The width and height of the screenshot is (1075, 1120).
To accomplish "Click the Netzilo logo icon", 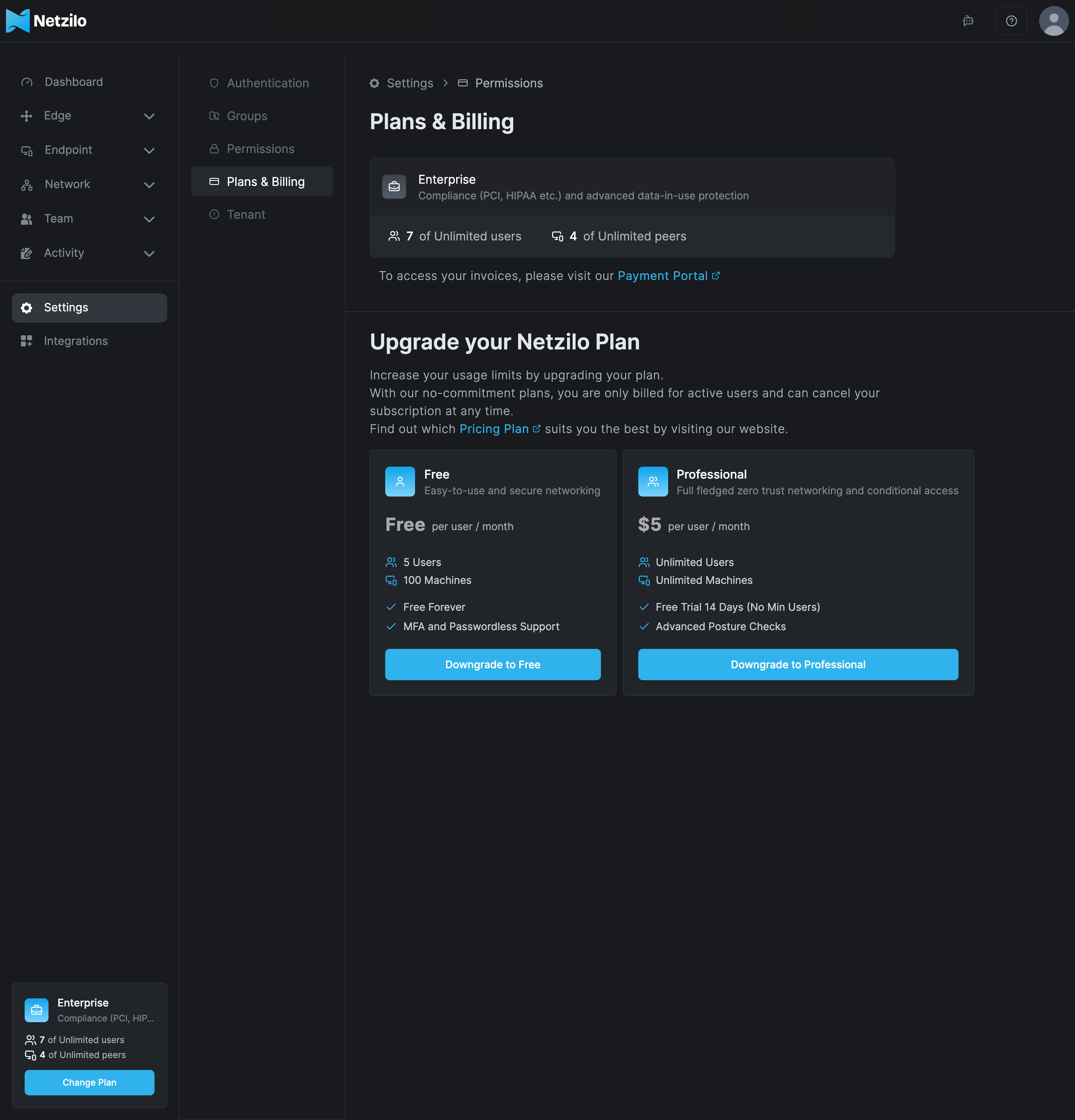I will 18,21.
